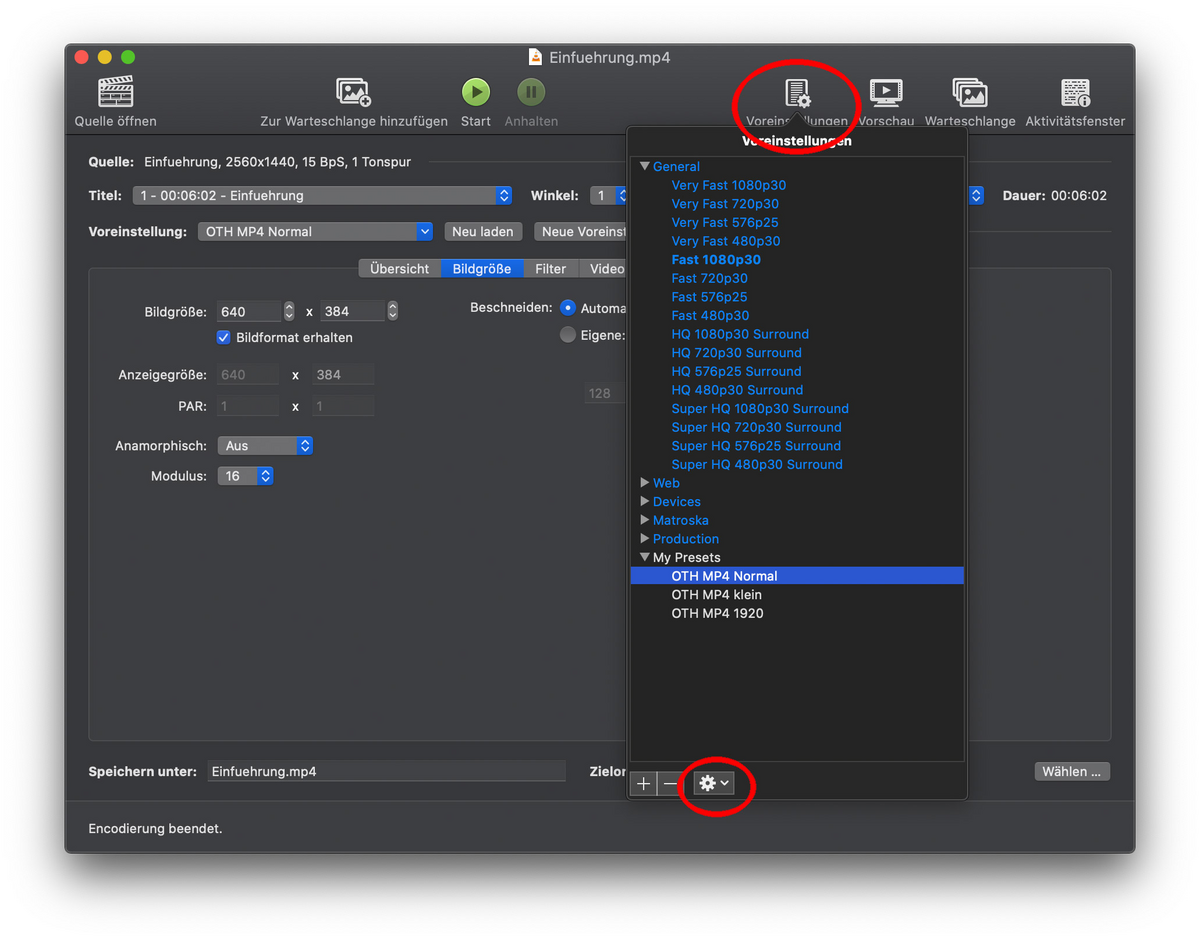The height and width of the screenshot is (939, 1200).
Task: Select the Automatisch cropping radio button
Action: (x=568, y=308)
